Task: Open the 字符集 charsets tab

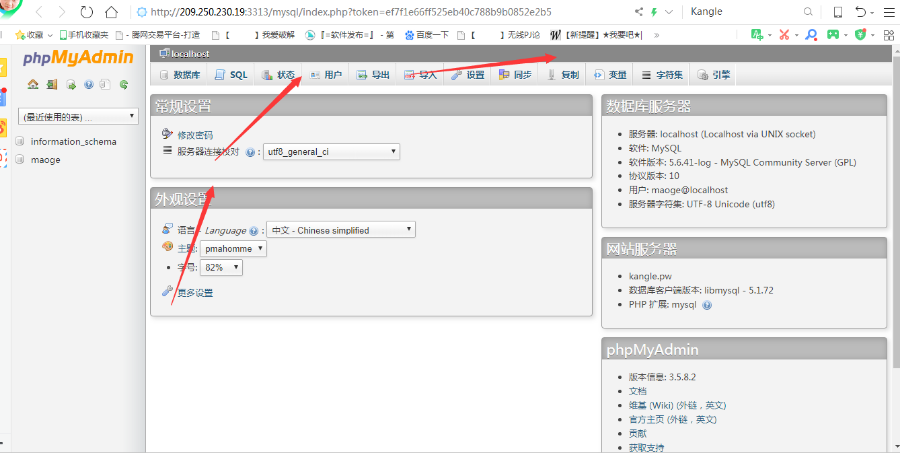Action: click(662, 75)
